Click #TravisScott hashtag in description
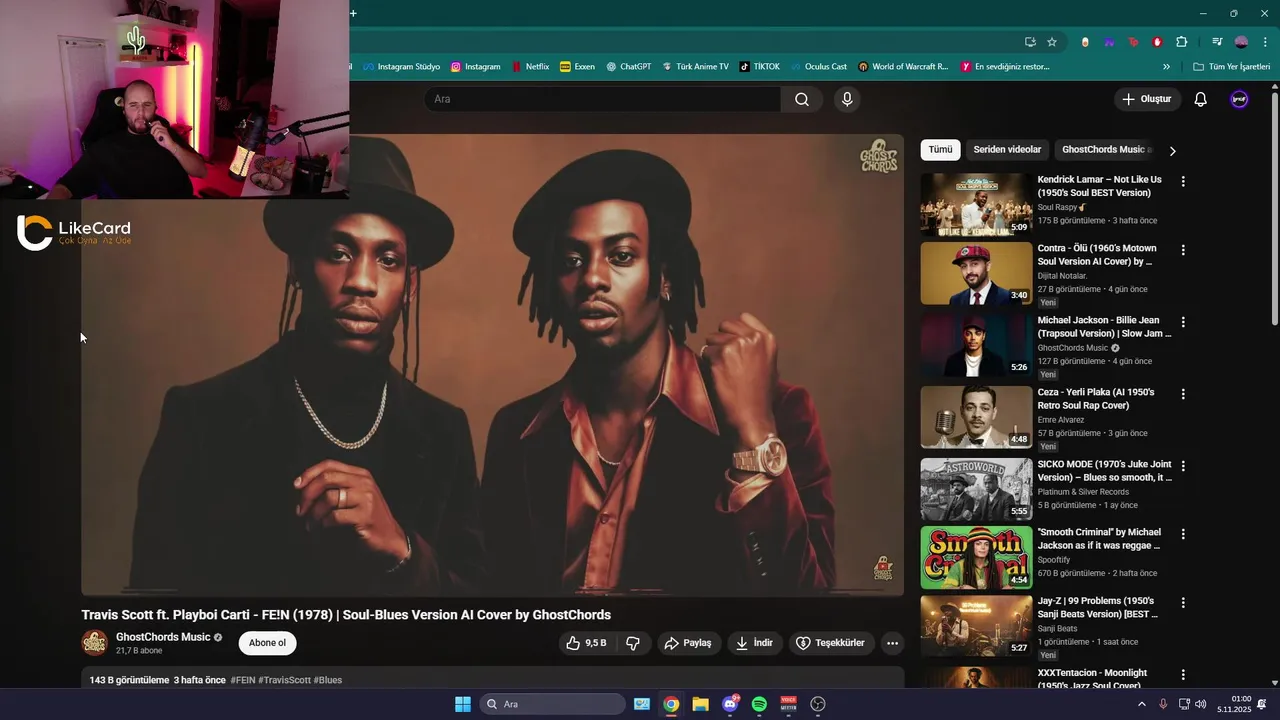This screenshot has width=1280, height=720. (284, 680)
